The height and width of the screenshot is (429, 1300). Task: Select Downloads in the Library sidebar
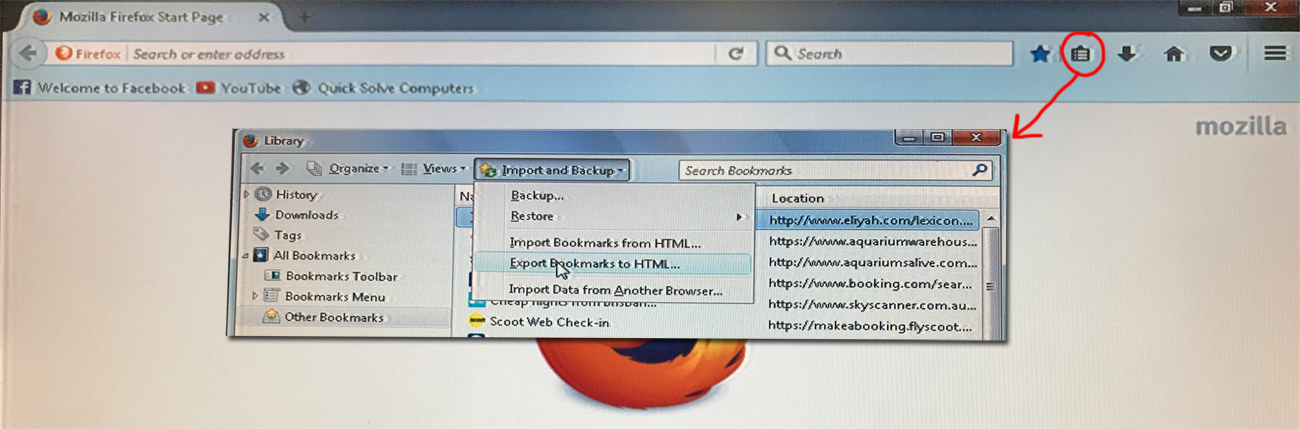pos(297,215)
